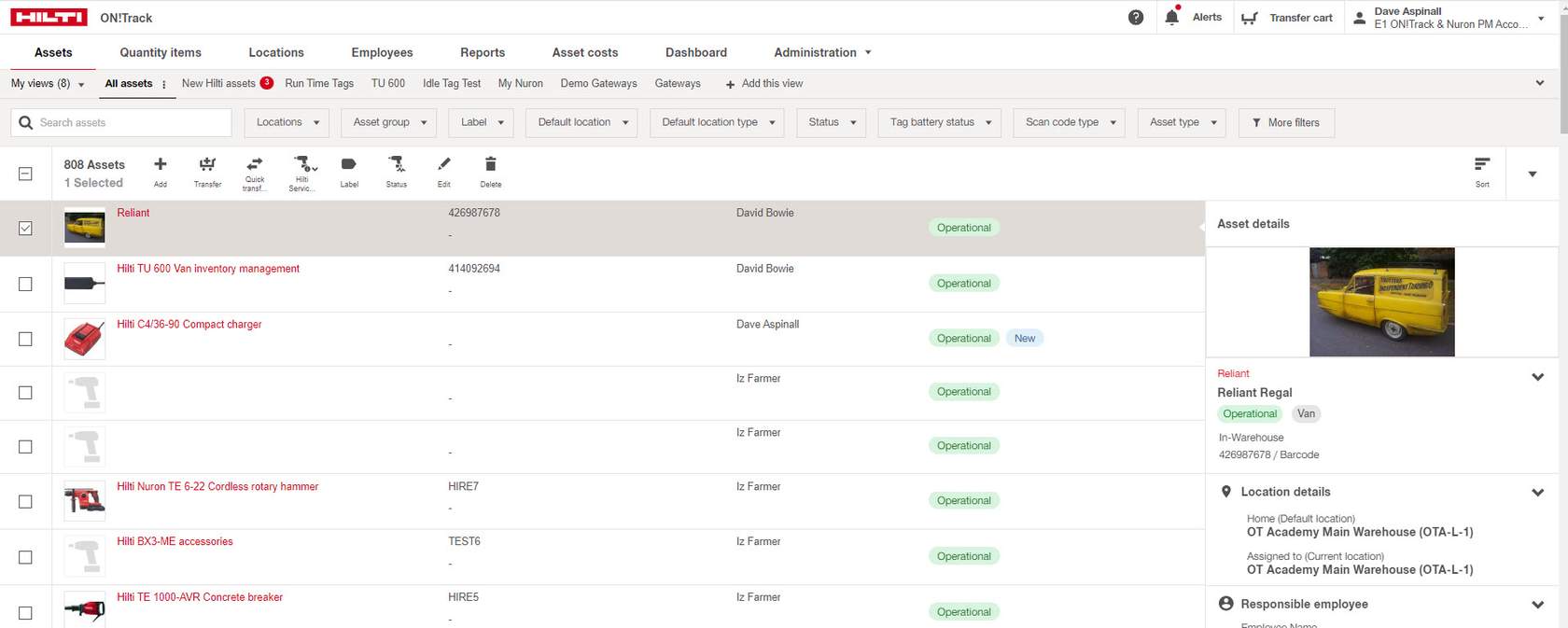Image resolution: width=1568 pixels, height=628 pixels.
Task: Open the Default location filter dropdown
Action: tap(582, 122)
